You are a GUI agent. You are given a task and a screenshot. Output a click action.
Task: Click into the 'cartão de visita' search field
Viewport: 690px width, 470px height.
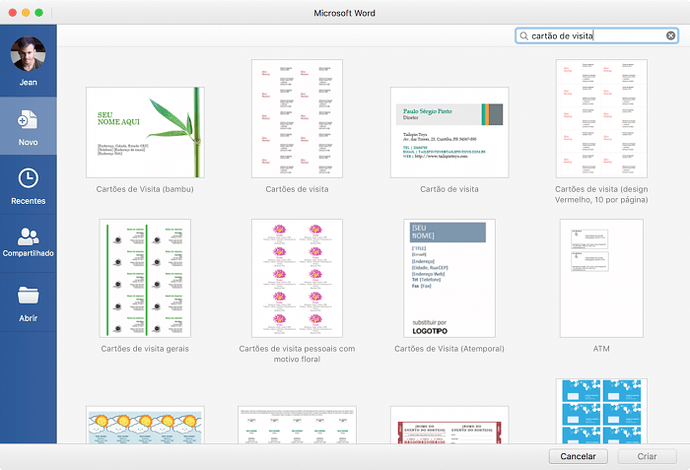[597, 36]
